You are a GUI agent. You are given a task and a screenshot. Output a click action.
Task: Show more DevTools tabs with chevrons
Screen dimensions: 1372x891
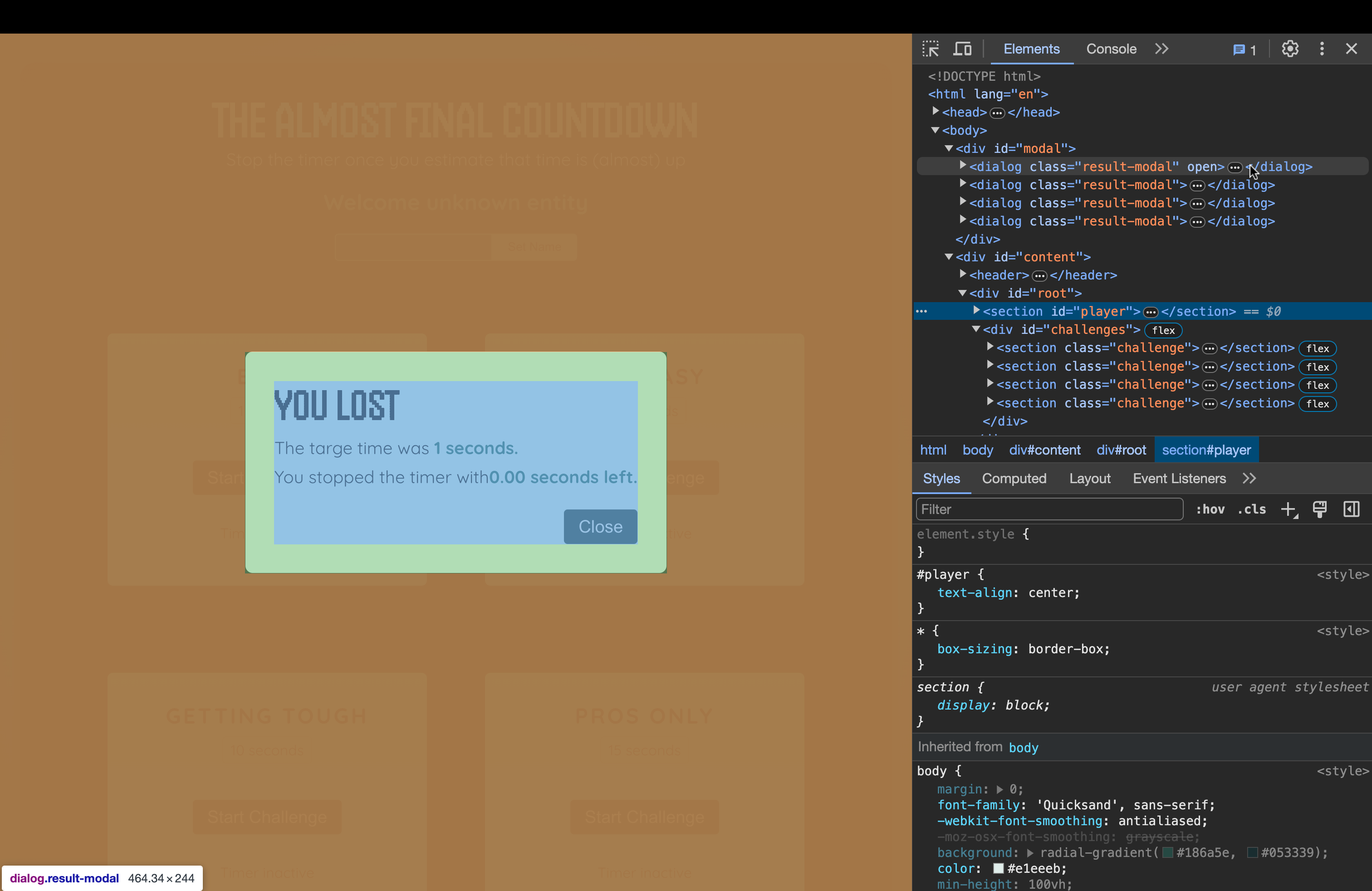click(x=1161, y=49)
